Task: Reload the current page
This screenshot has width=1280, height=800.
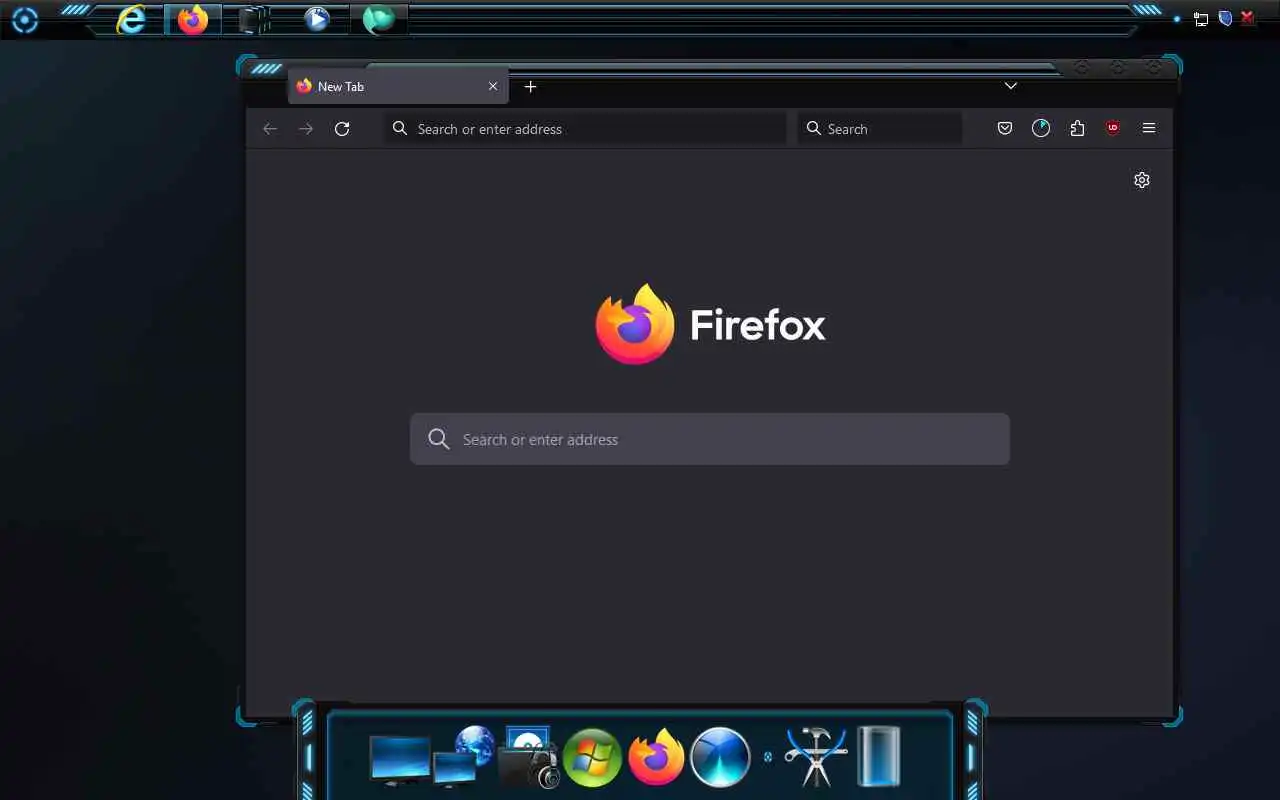Action: 342,129
